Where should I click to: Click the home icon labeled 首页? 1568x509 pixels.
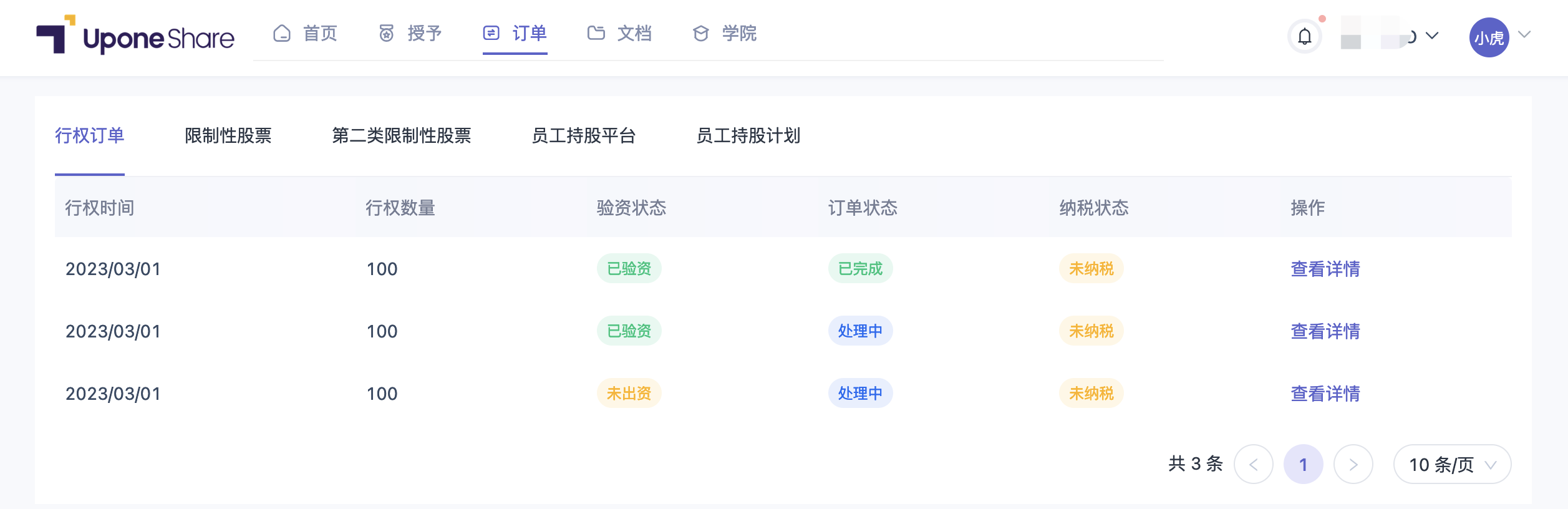(x=282, y=33)
